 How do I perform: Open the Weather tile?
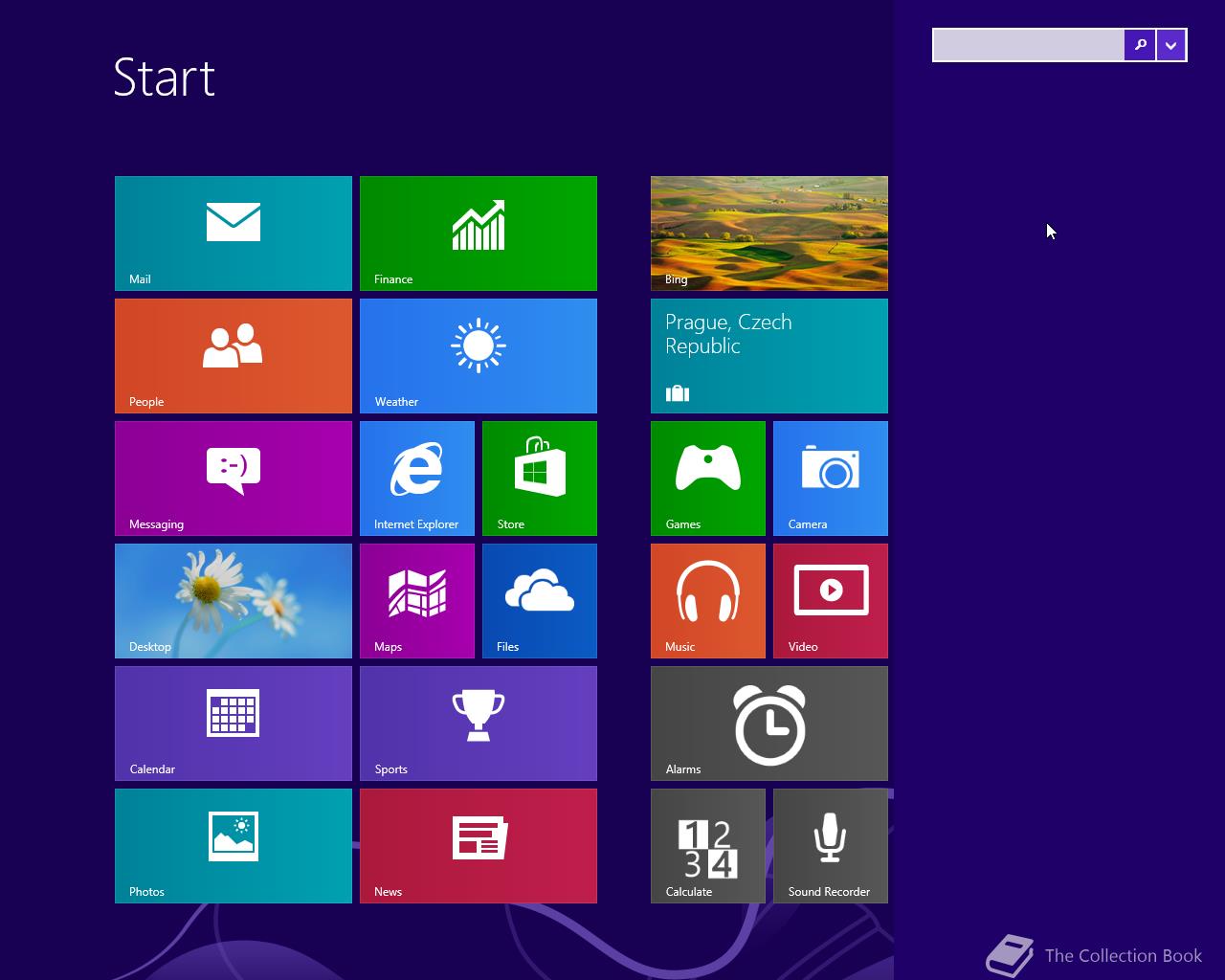click(x=479, y=356)
